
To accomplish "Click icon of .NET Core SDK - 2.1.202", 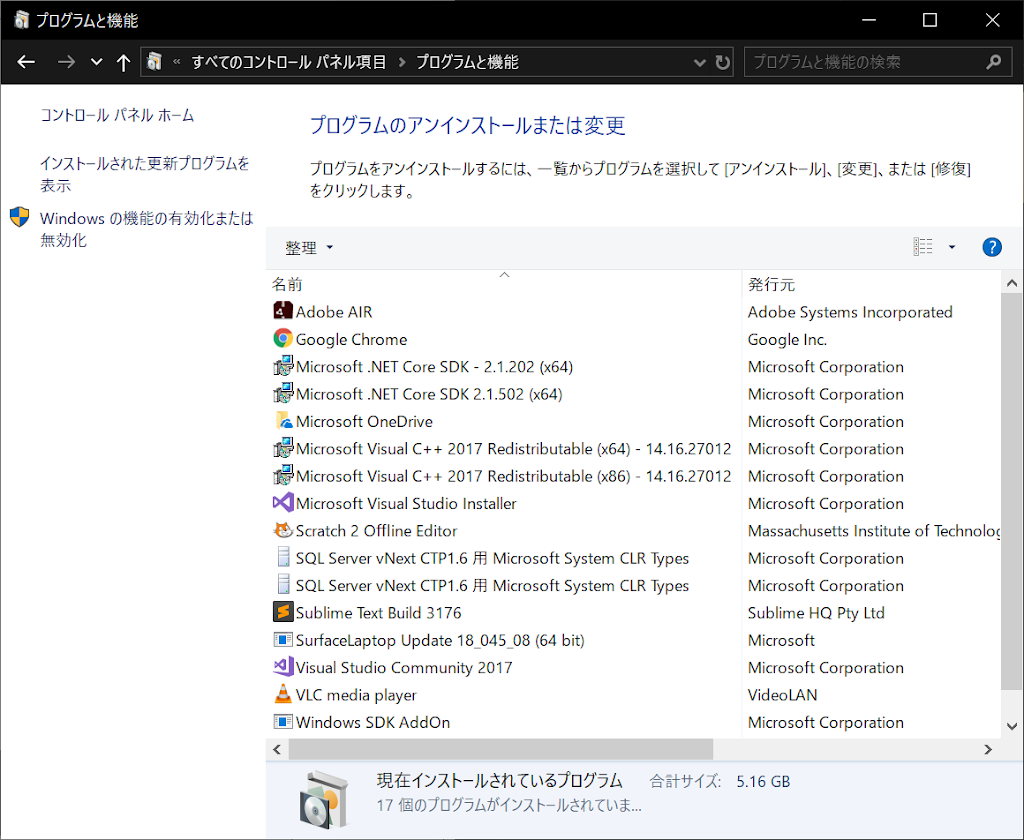I will click(283, 366).
